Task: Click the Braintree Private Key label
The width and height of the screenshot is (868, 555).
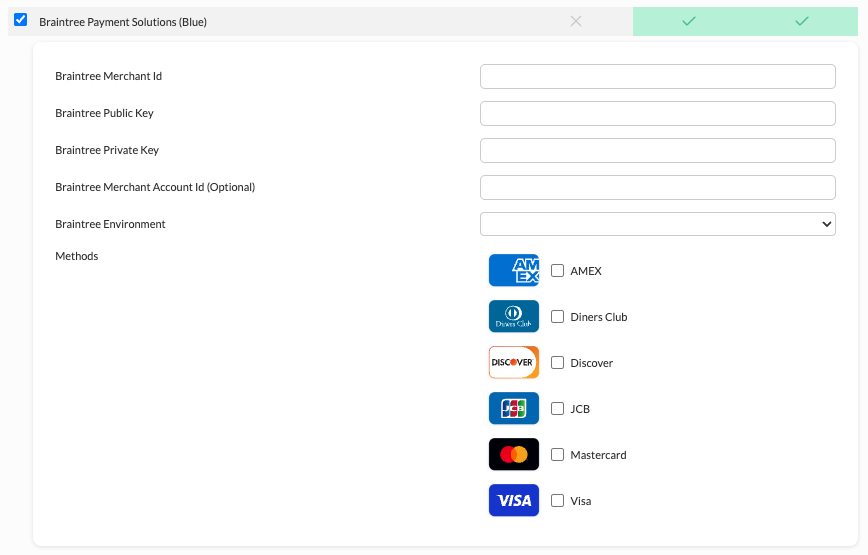Action: (x=107, y=151)
